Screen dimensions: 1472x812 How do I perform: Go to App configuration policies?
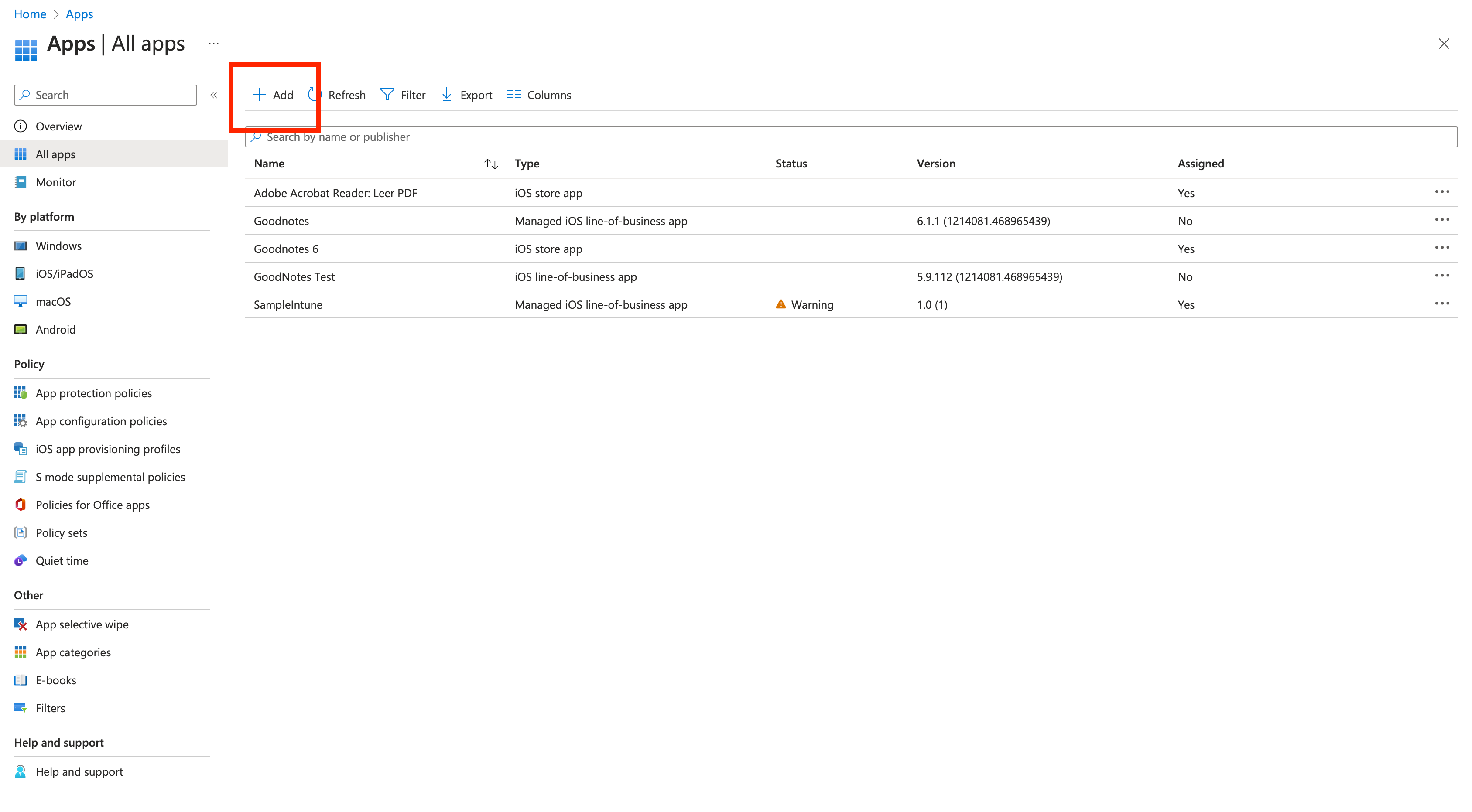coord(101,421)
